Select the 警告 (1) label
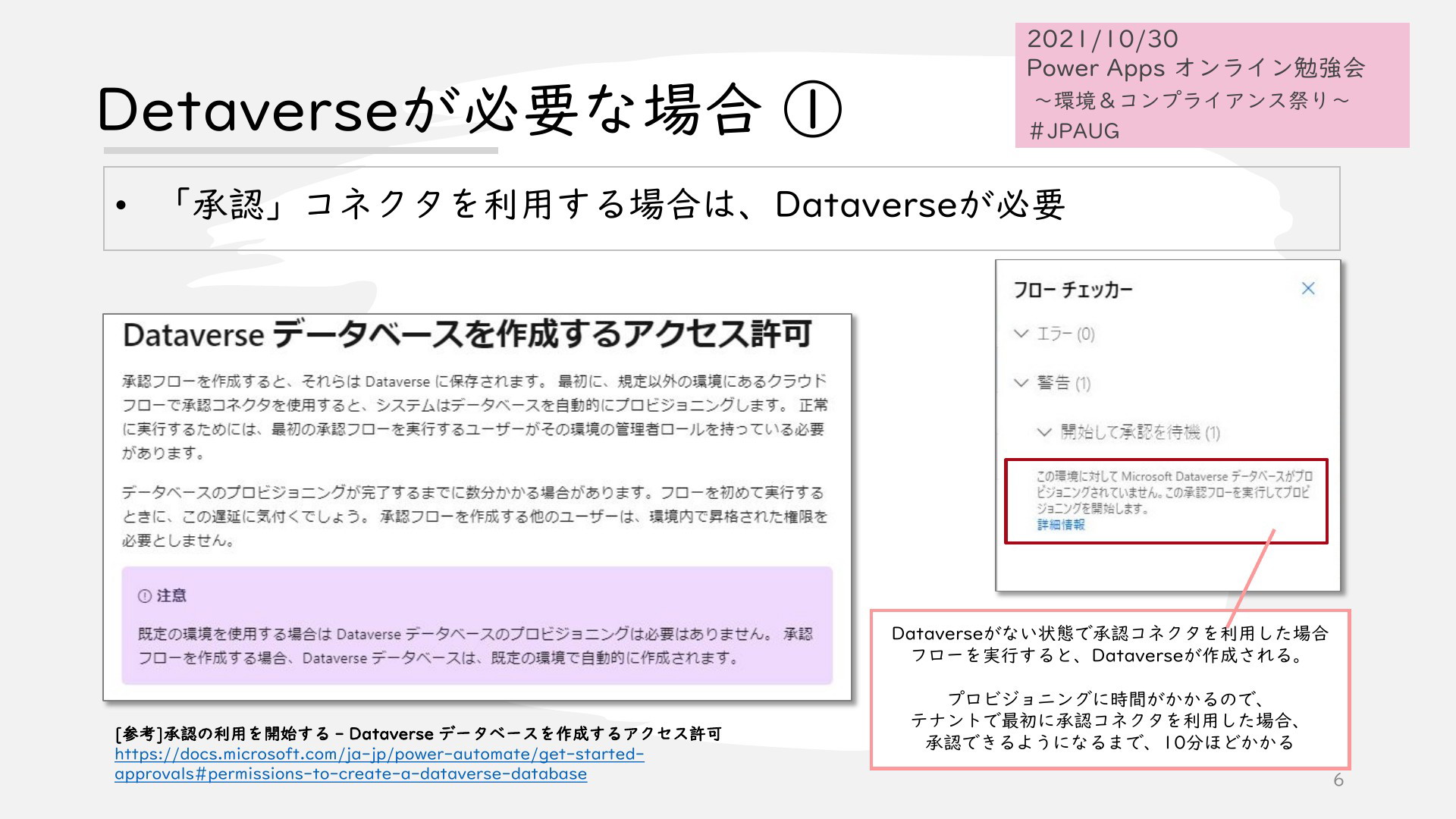 [x=1064, y=383]
